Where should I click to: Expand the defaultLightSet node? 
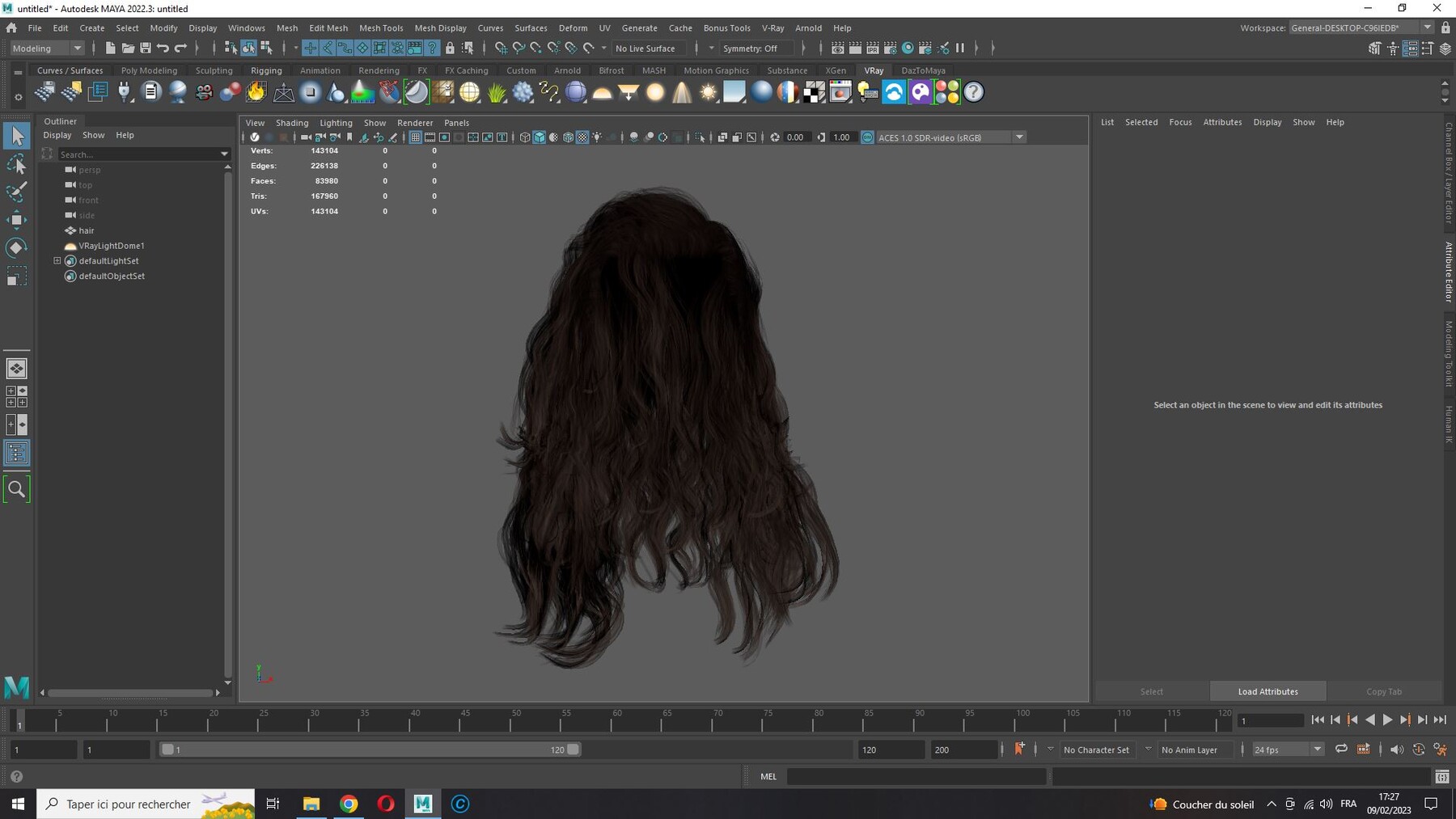pyautogui.click(x=57, y=261)
